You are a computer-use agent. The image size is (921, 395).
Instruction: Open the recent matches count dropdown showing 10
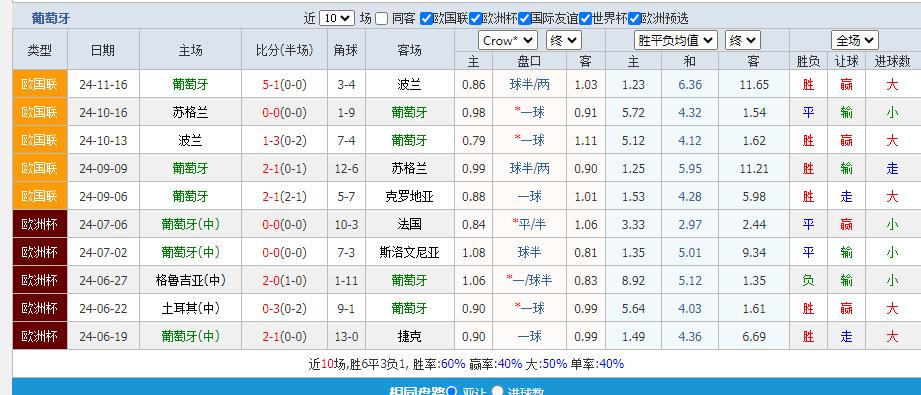click(337, 18)
